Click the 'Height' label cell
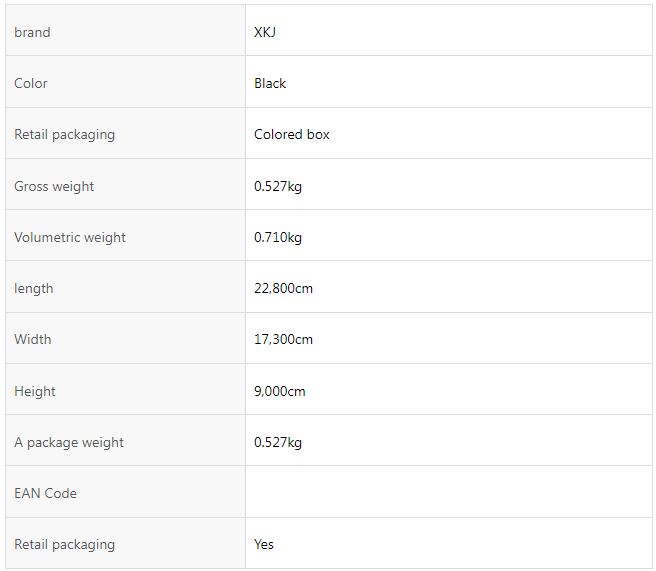 pyautogui.click(x=125, y=389)
